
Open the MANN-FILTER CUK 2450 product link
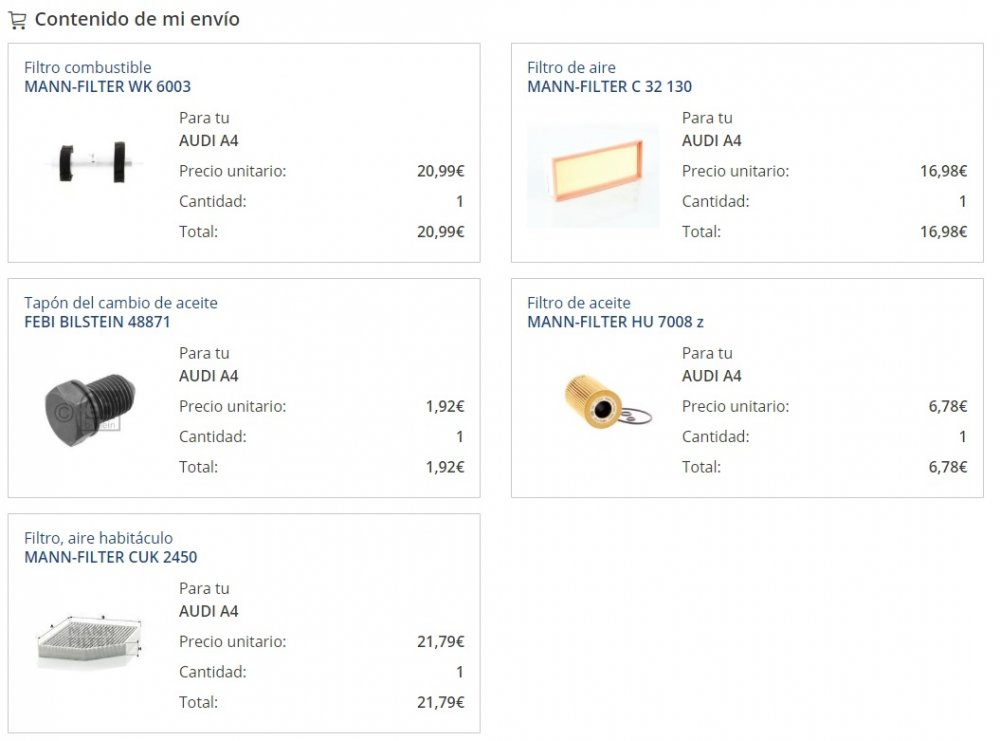tap(110, 557)
